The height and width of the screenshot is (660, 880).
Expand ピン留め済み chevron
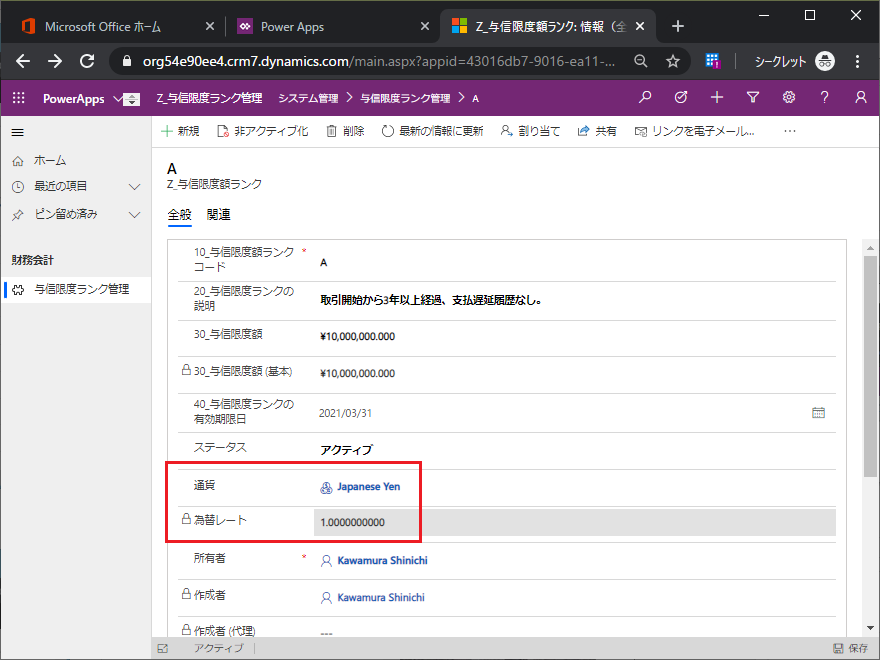click(x=134, y=214)
